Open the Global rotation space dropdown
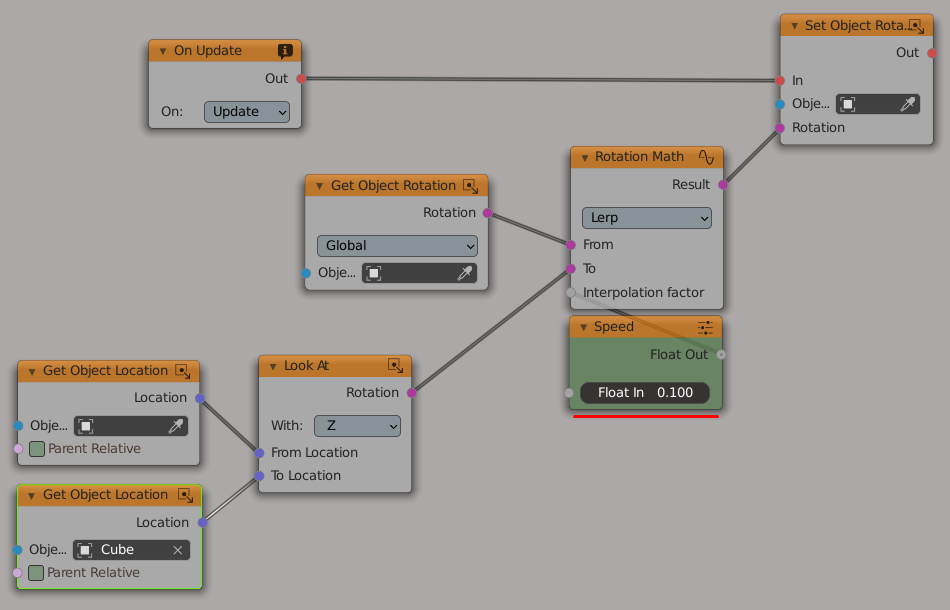950x610 pixels. click(396, 245)
